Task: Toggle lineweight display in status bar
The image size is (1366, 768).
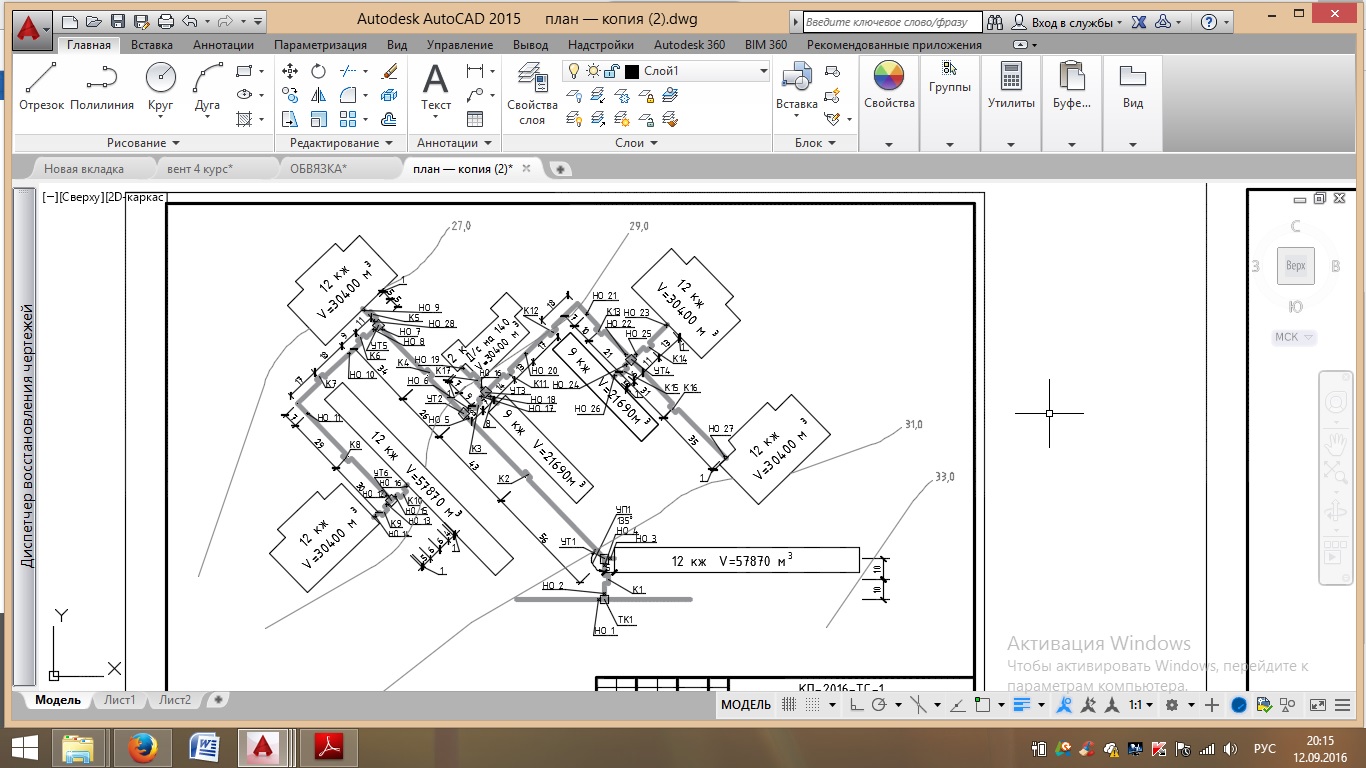Action: click(x=1022, y=705)
